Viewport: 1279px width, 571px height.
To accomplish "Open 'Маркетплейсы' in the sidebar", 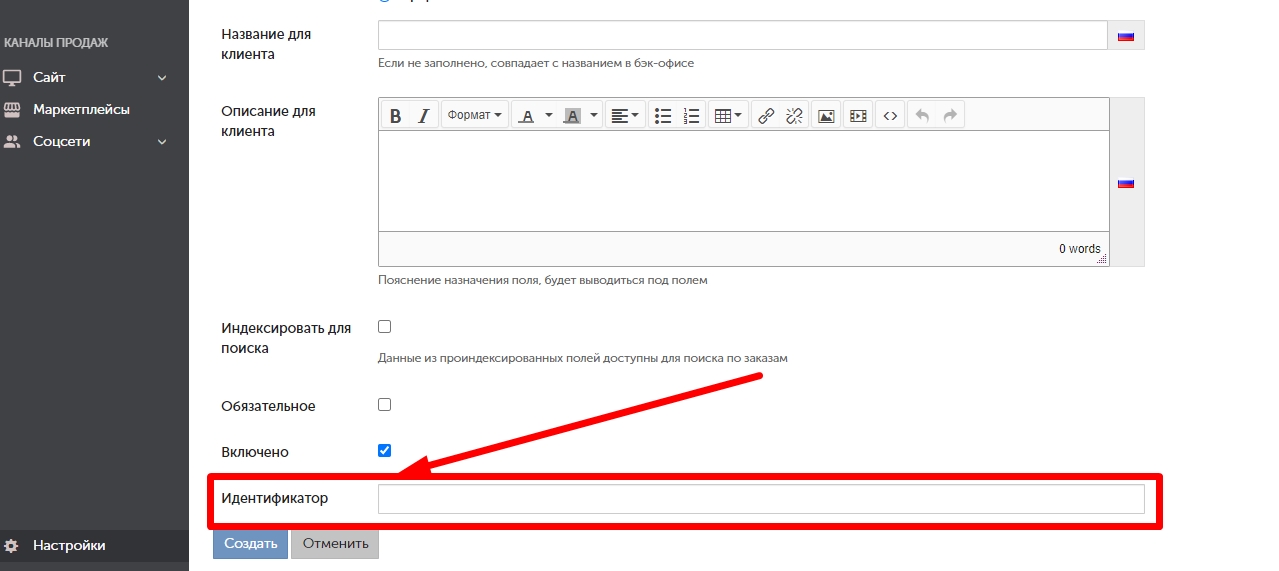I will [x=81, y=109].
